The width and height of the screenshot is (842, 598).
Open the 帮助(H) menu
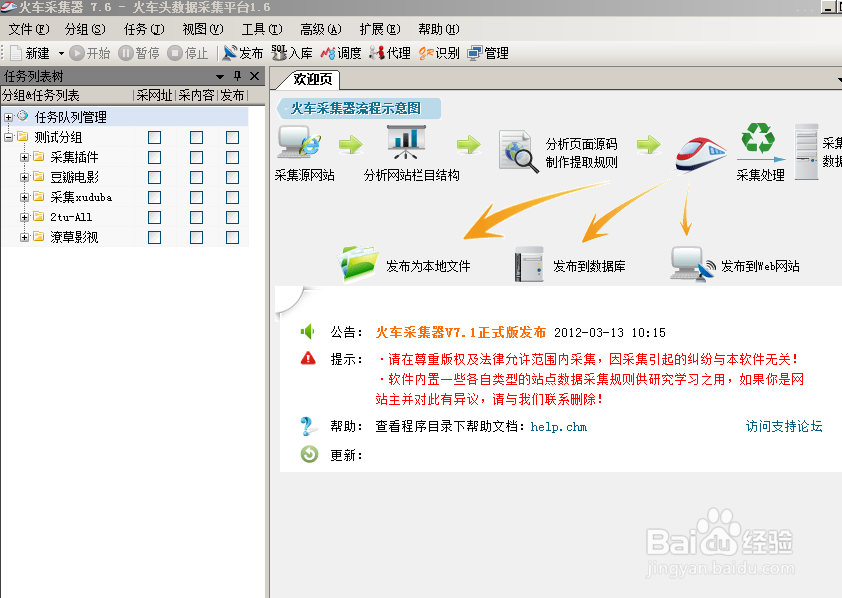439,29
